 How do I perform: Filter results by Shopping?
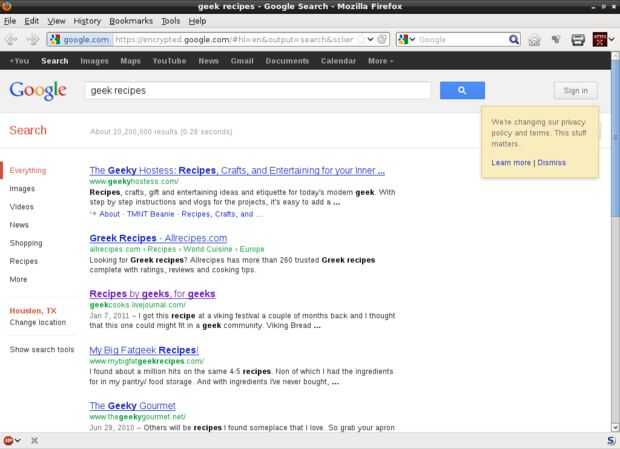26,243
